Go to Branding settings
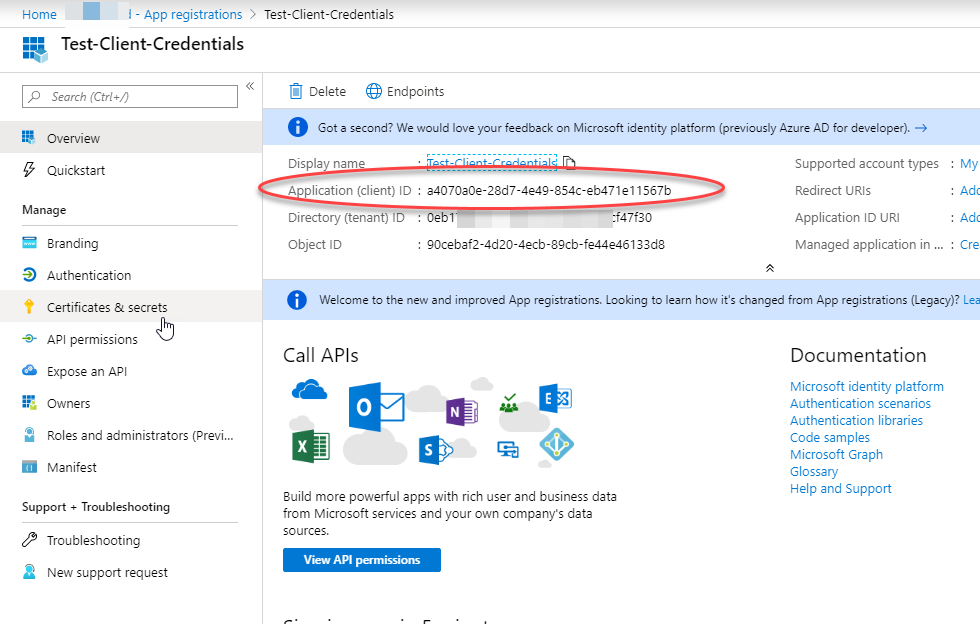The image size is (980, 624). click(131, 243)
